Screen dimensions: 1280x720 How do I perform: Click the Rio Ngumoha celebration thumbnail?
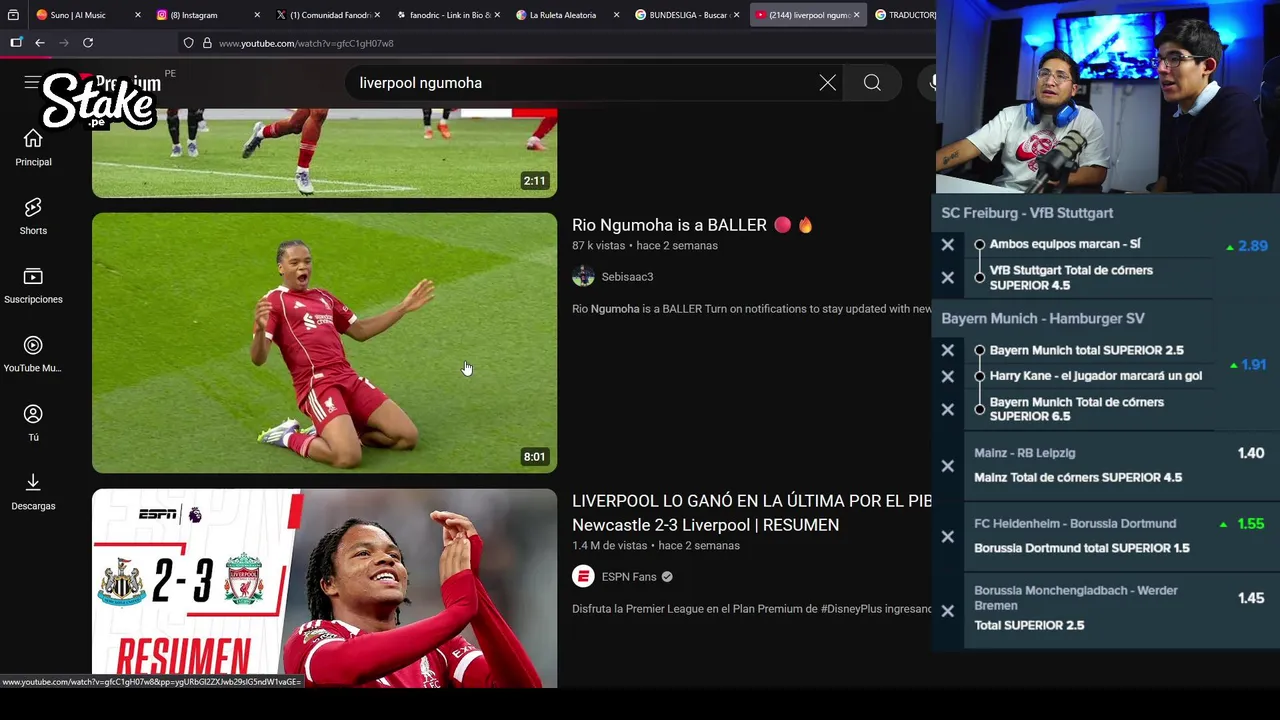[324, 342]
